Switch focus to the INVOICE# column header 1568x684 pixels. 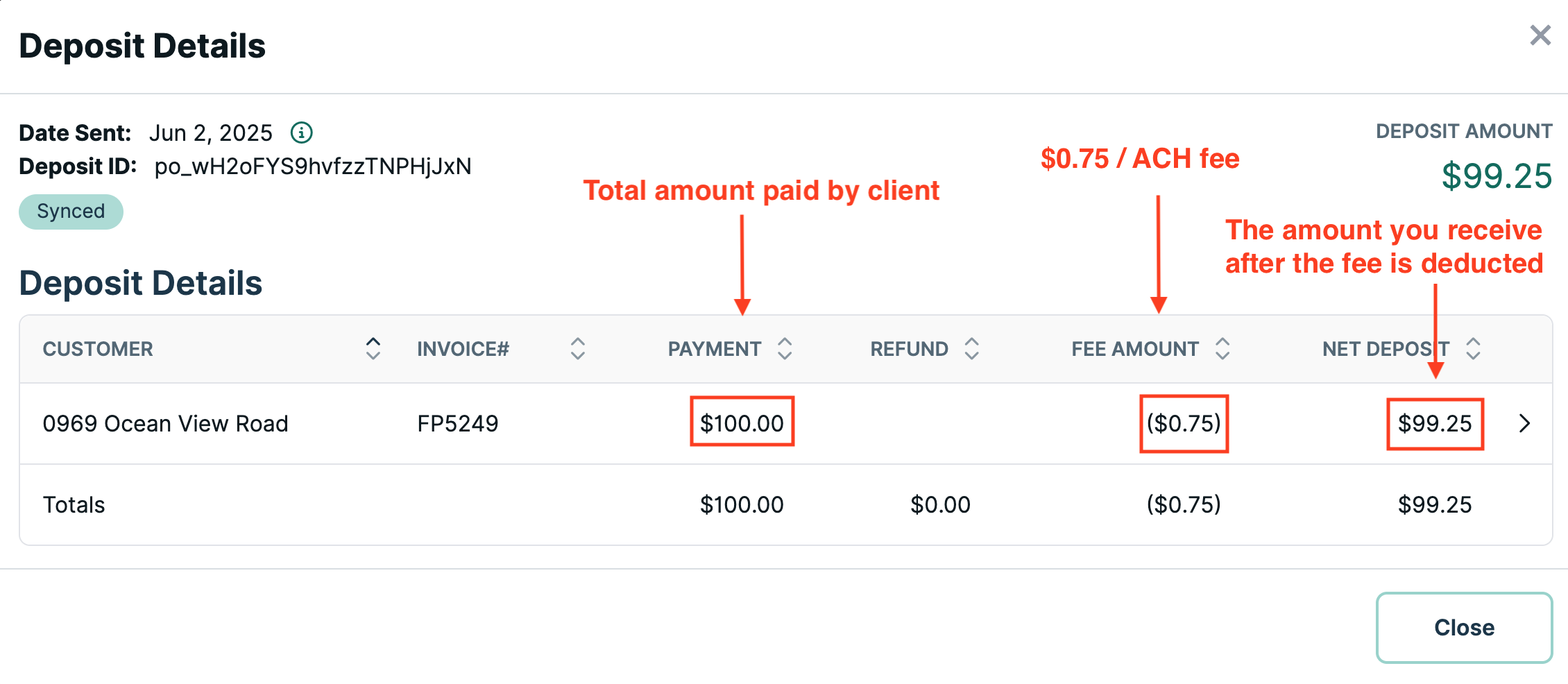coord(463,349)
